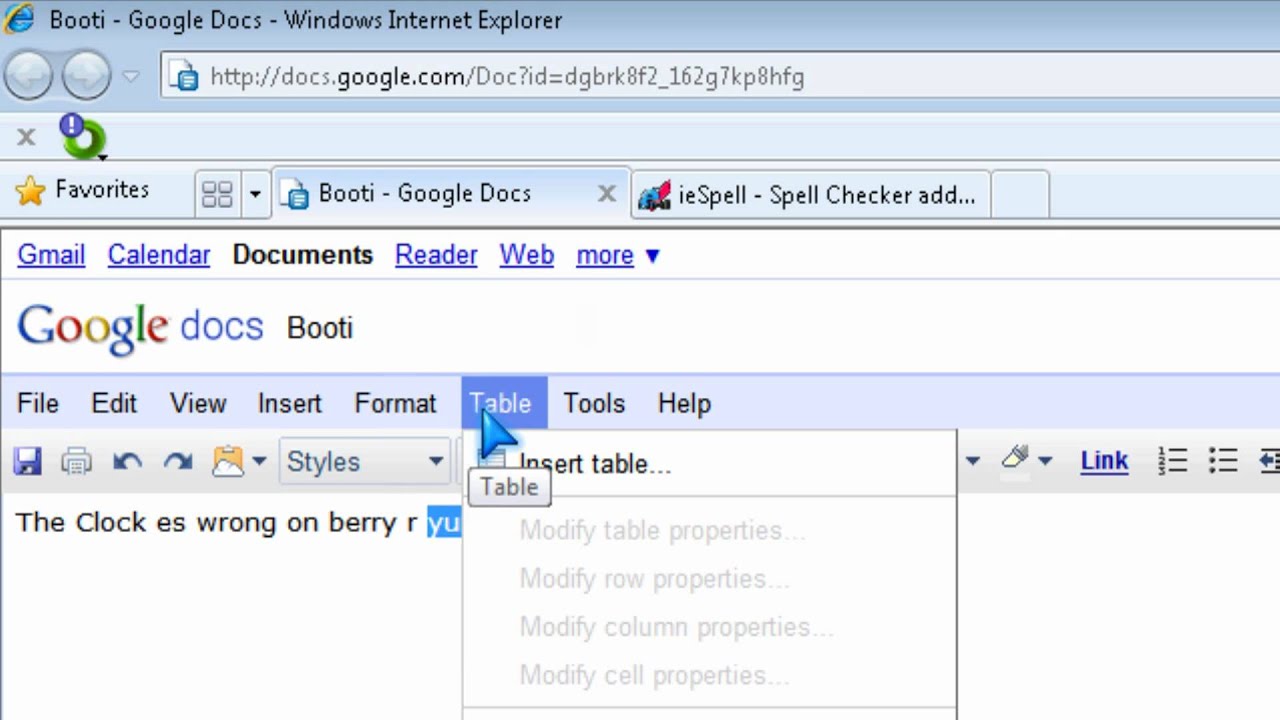Click the address bar URL field
Image resolution: width=1280 pixels, height=720 pixels.
point(720,77)
